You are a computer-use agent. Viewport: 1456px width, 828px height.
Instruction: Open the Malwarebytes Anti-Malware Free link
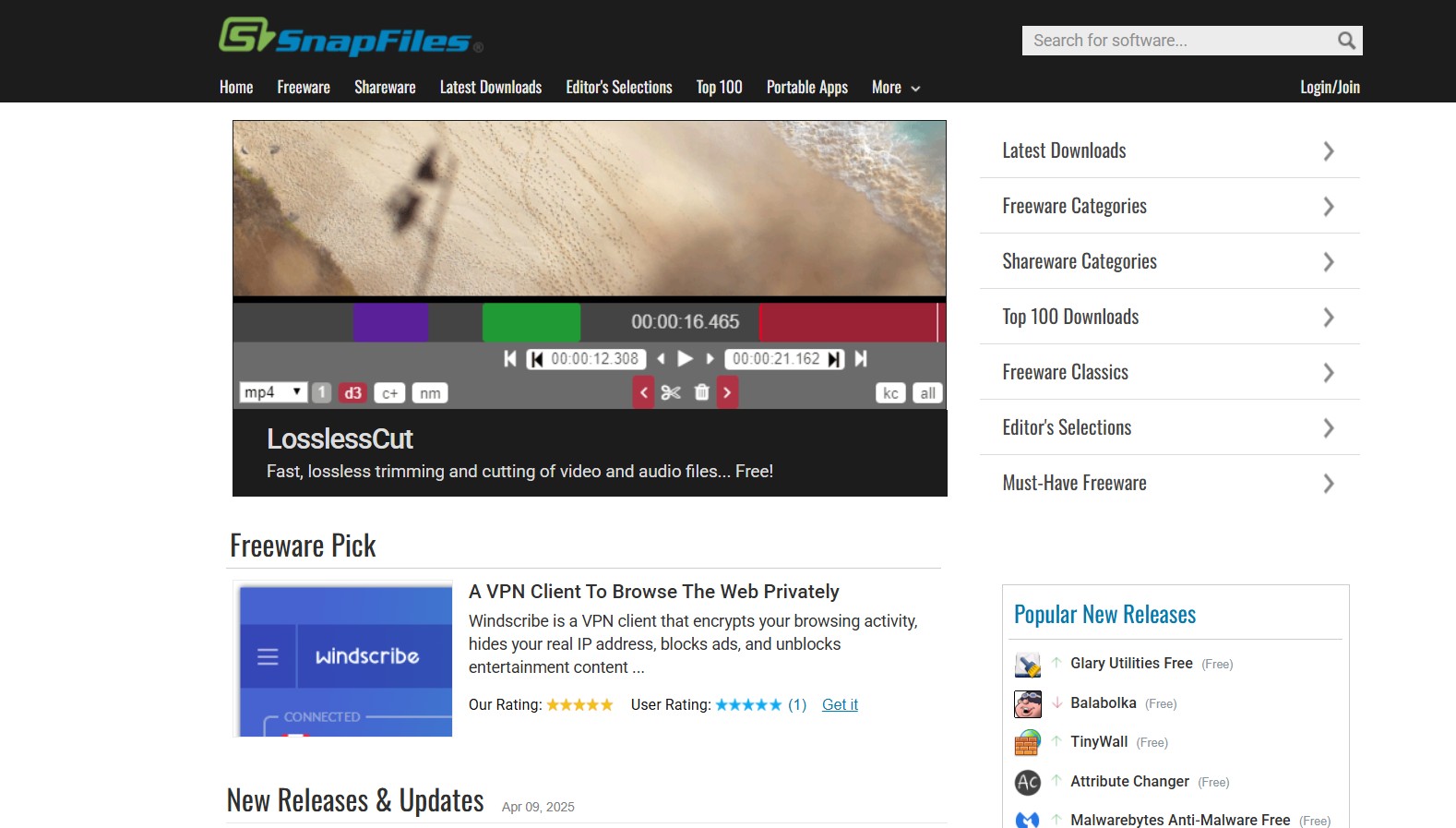click(1179, 820)
